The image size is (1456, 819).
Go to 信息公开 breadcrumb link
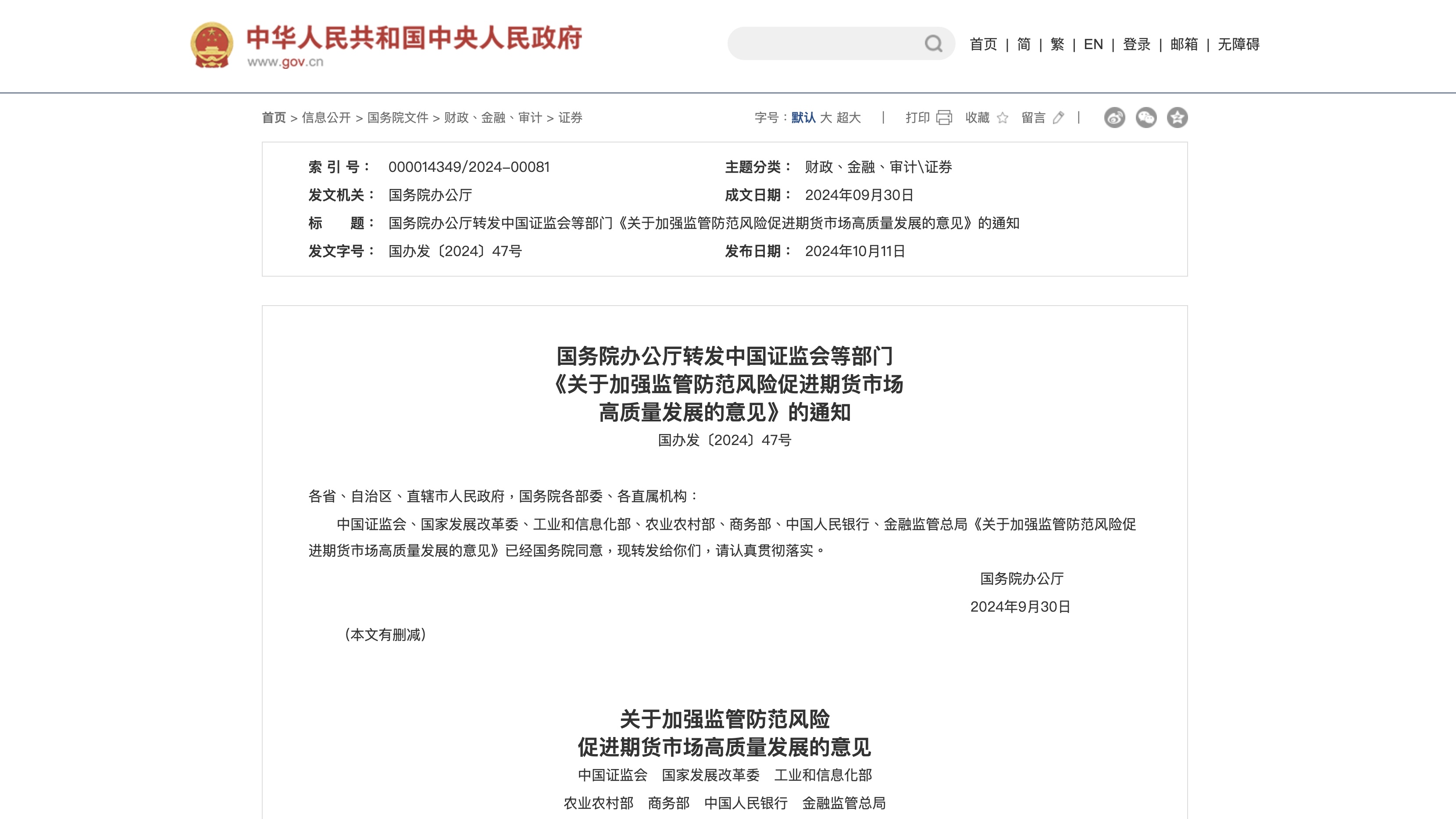click(326, 118)
